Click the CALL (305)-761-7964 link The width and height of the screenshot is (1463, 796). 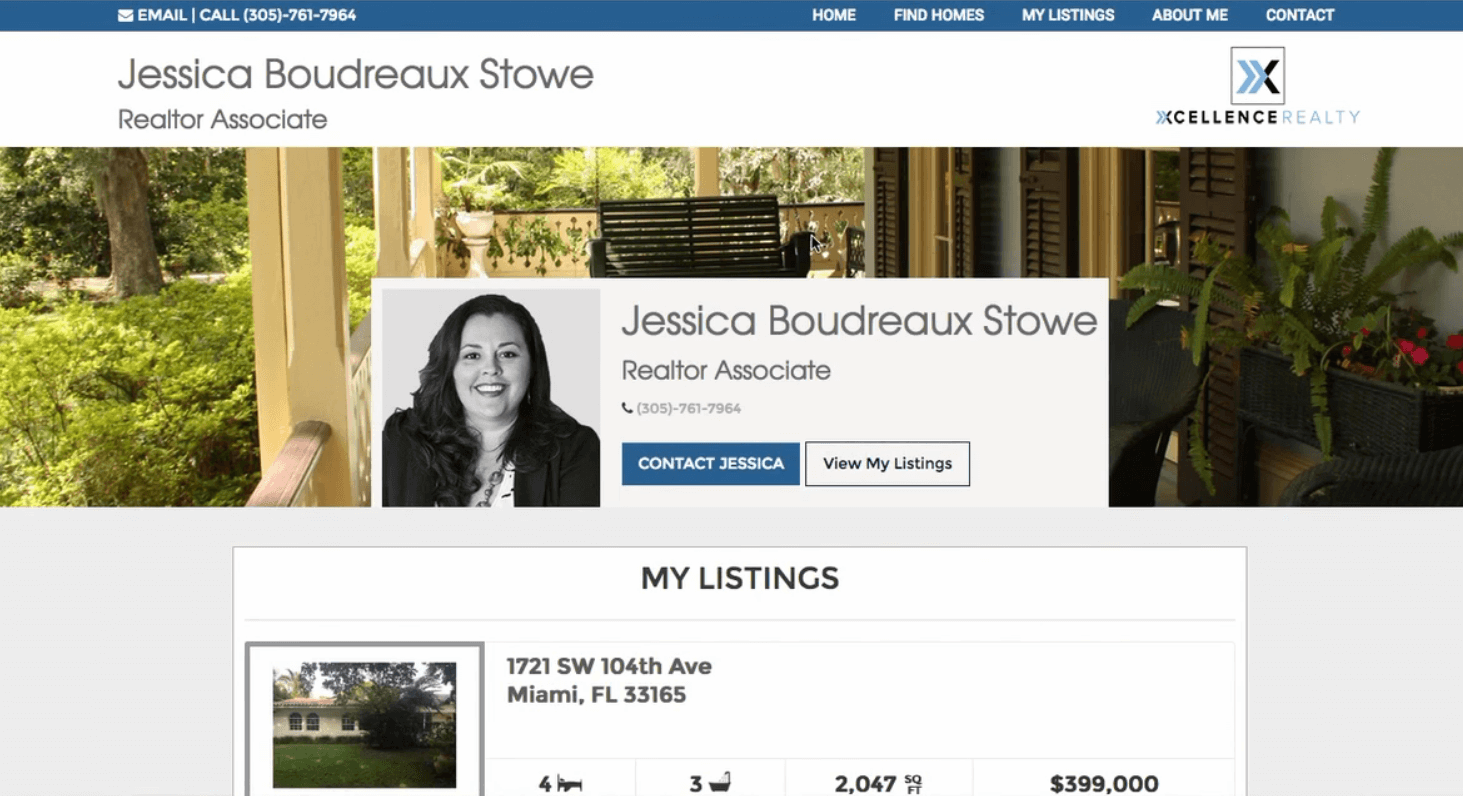click(x=278, y=16)
